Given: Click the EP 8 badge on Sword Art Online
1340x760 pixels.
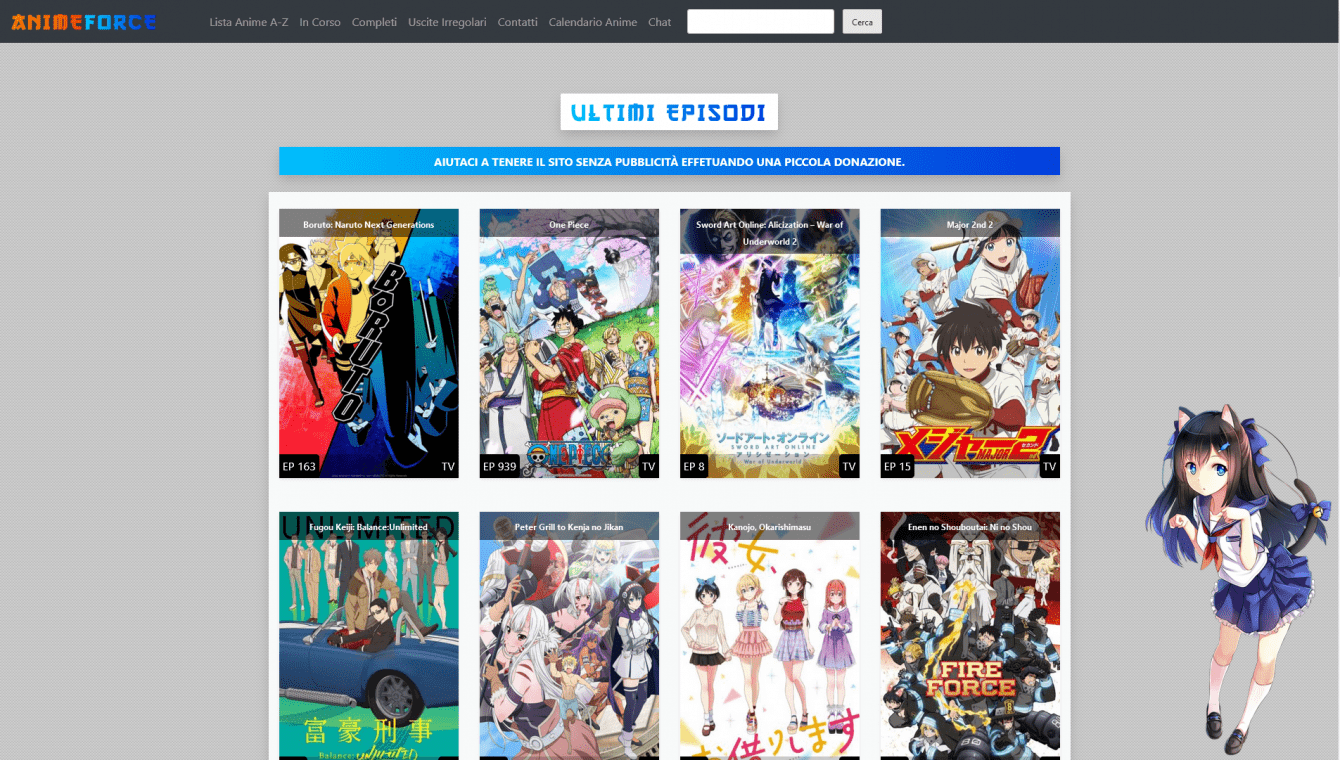Looking at the screenshot, I should point(694,466).
